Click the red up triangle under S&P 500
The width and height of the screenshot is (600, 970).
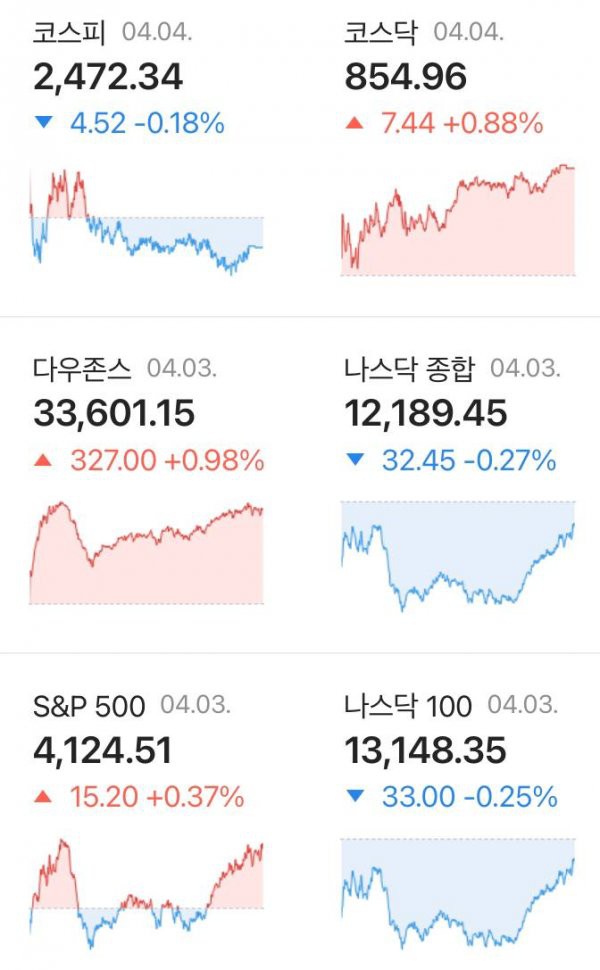[43, 796]
